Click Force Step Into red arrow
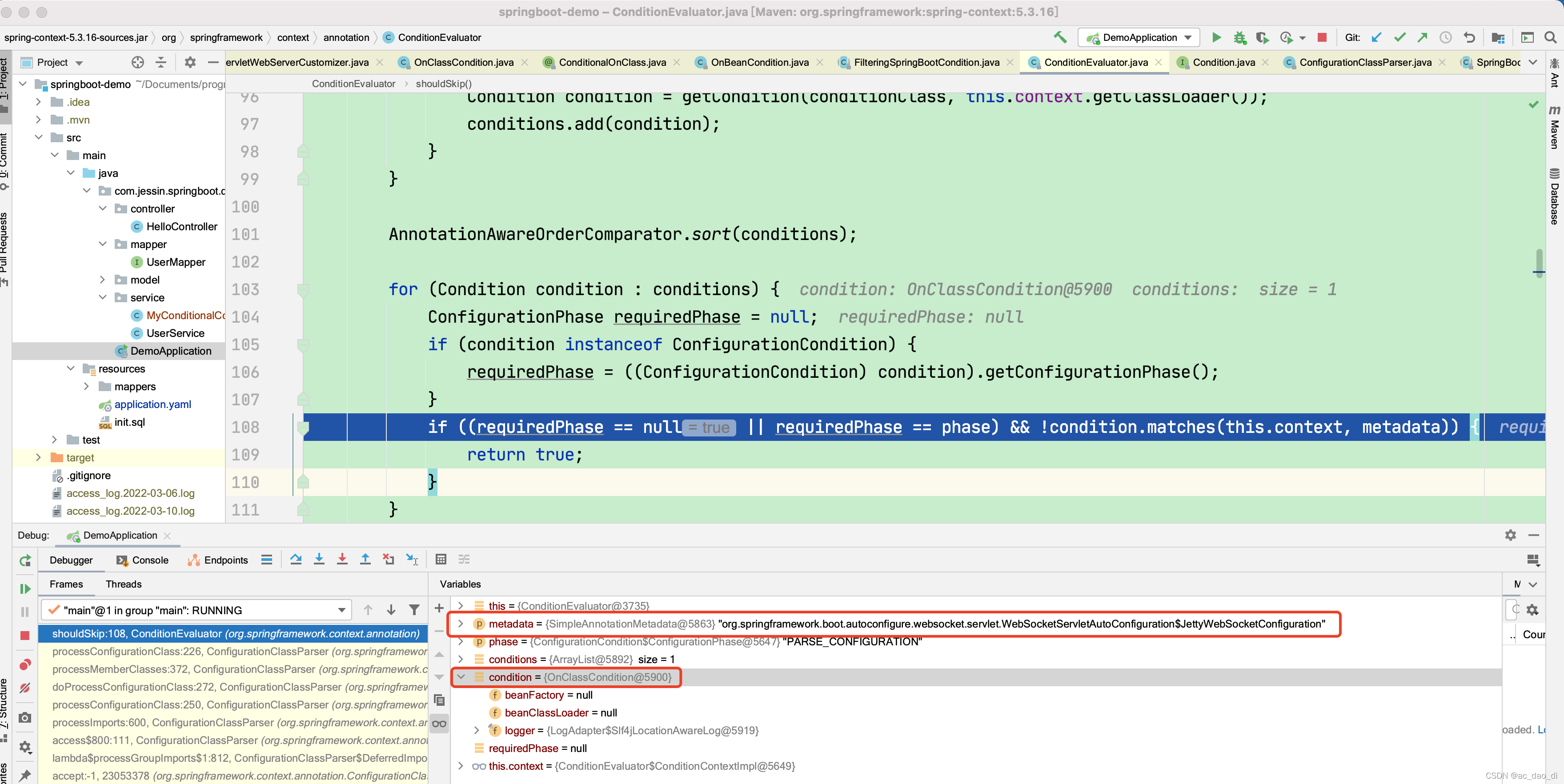The width and height of the screenshot is (1564, 784). pyautogui.click(x=342, y=560)
